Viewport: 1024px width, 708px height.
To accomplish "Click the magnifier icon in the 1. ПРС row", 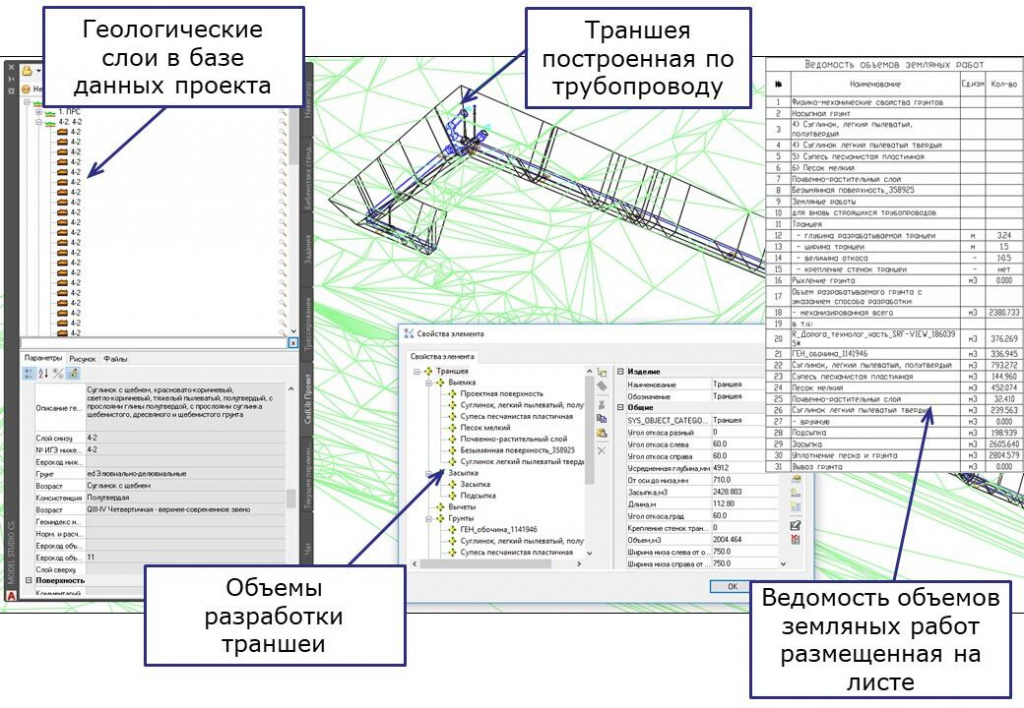I will [x=283, y=112].
